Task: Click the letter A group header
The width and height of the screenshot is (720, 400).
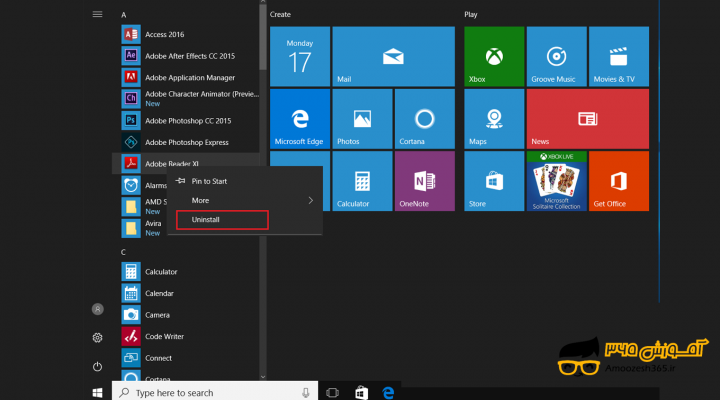Action: tap(124, 15)
